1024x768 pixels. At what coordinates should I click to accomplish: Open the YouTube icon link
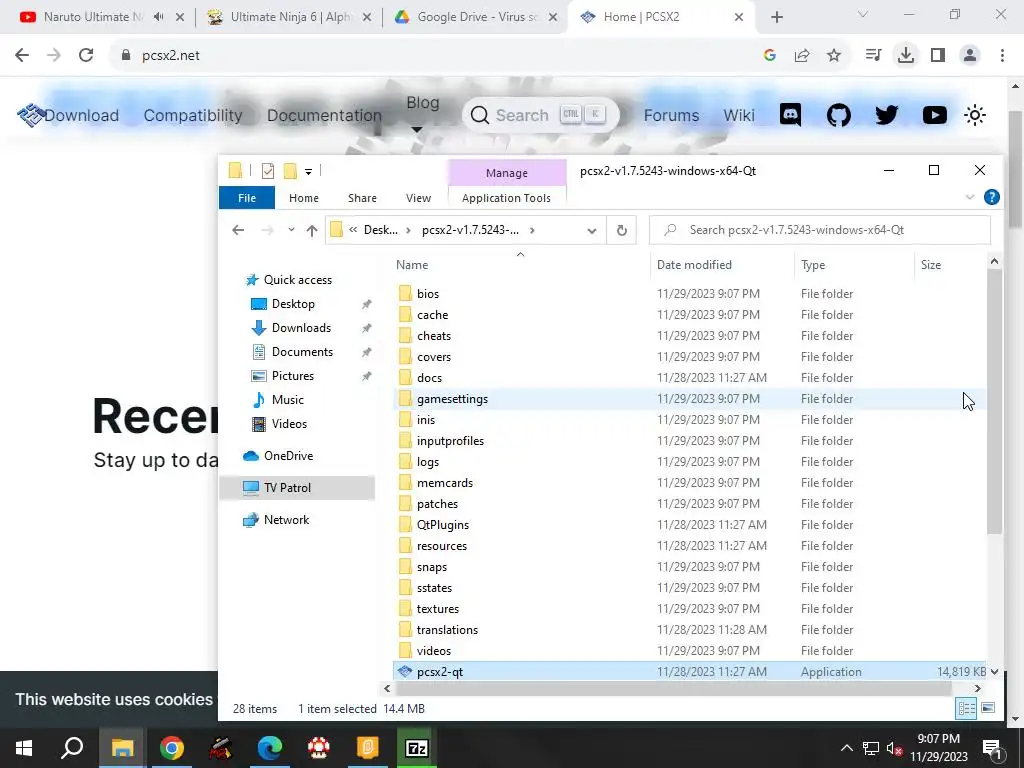point(935,115)
